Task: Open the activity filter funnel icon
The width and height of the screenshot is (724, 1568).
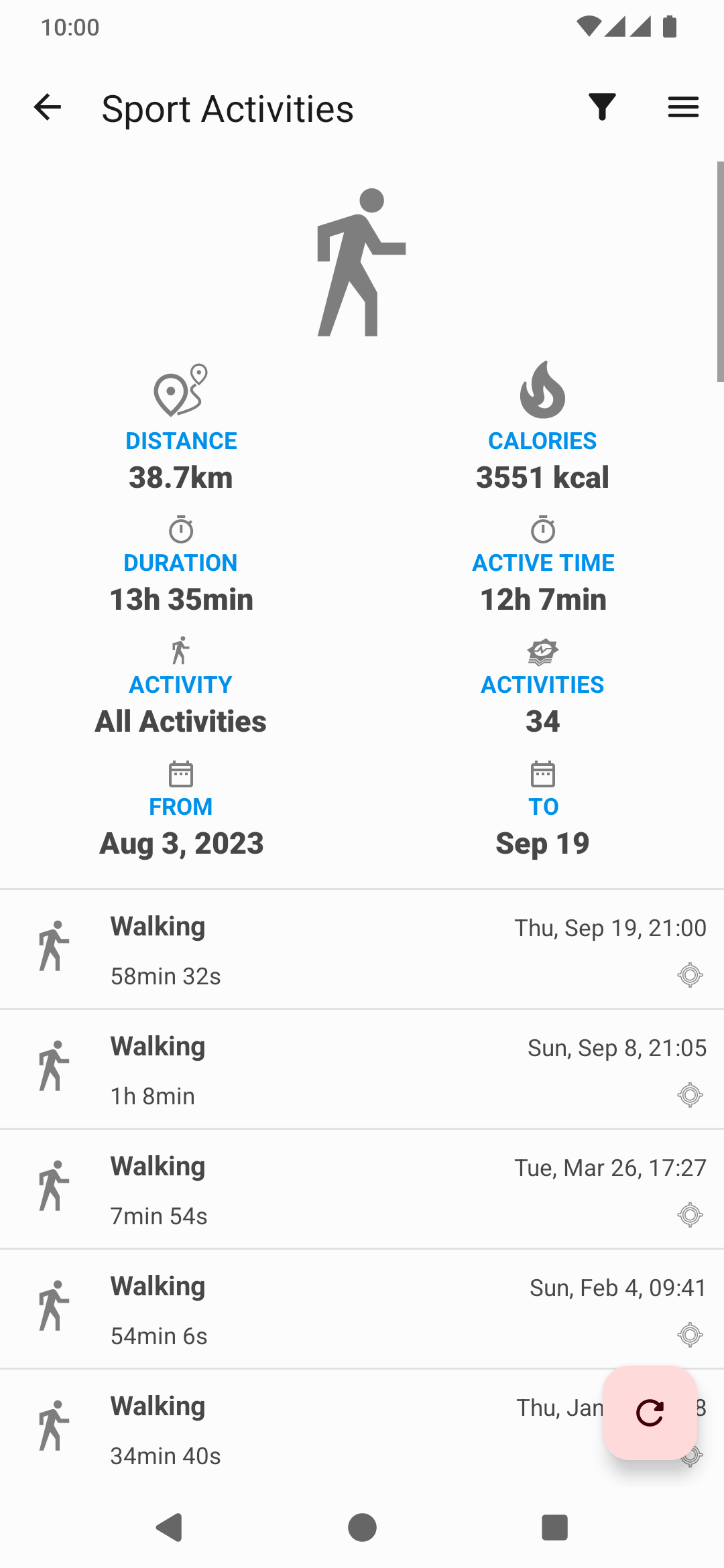Action: (x=602, y=107)
